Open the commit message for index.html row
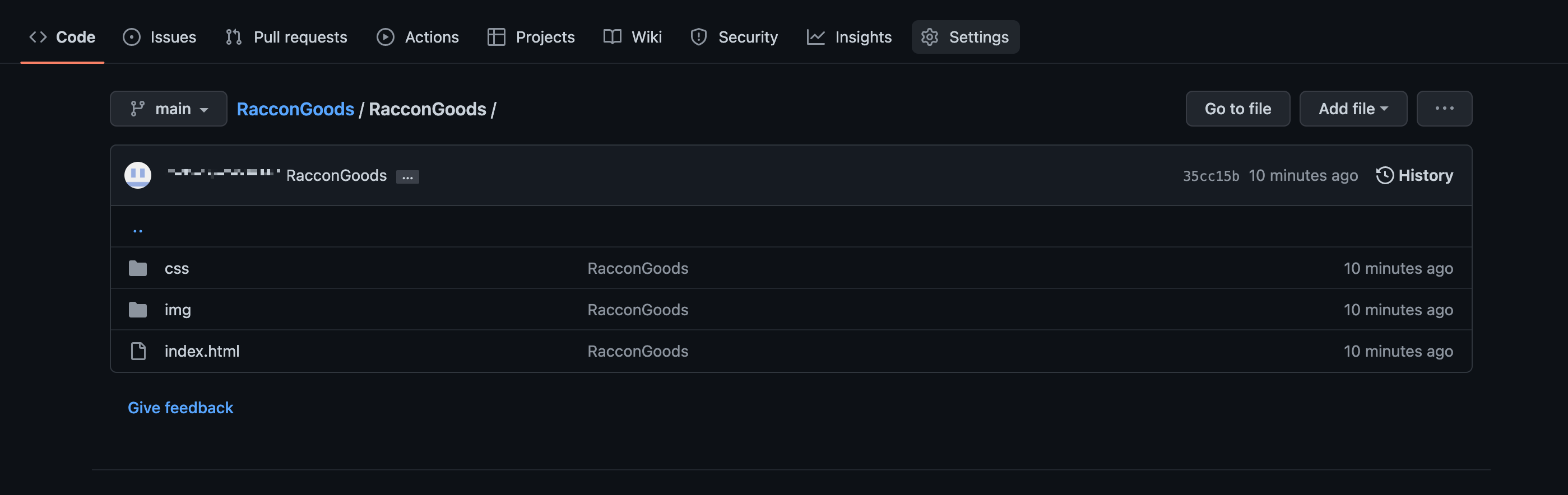The width and height of the screenshot is (1568, 495). pyautogui.click(x=637, y=351)
